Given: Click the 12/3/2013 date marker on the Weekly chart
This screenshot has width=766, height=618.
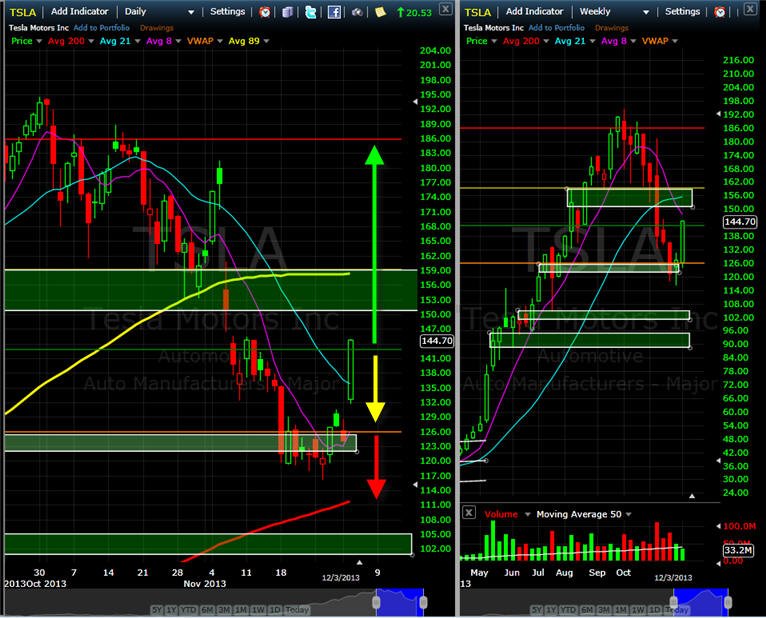Looking at the screenshot, I should pyautogui.click(x=673, y=577).
